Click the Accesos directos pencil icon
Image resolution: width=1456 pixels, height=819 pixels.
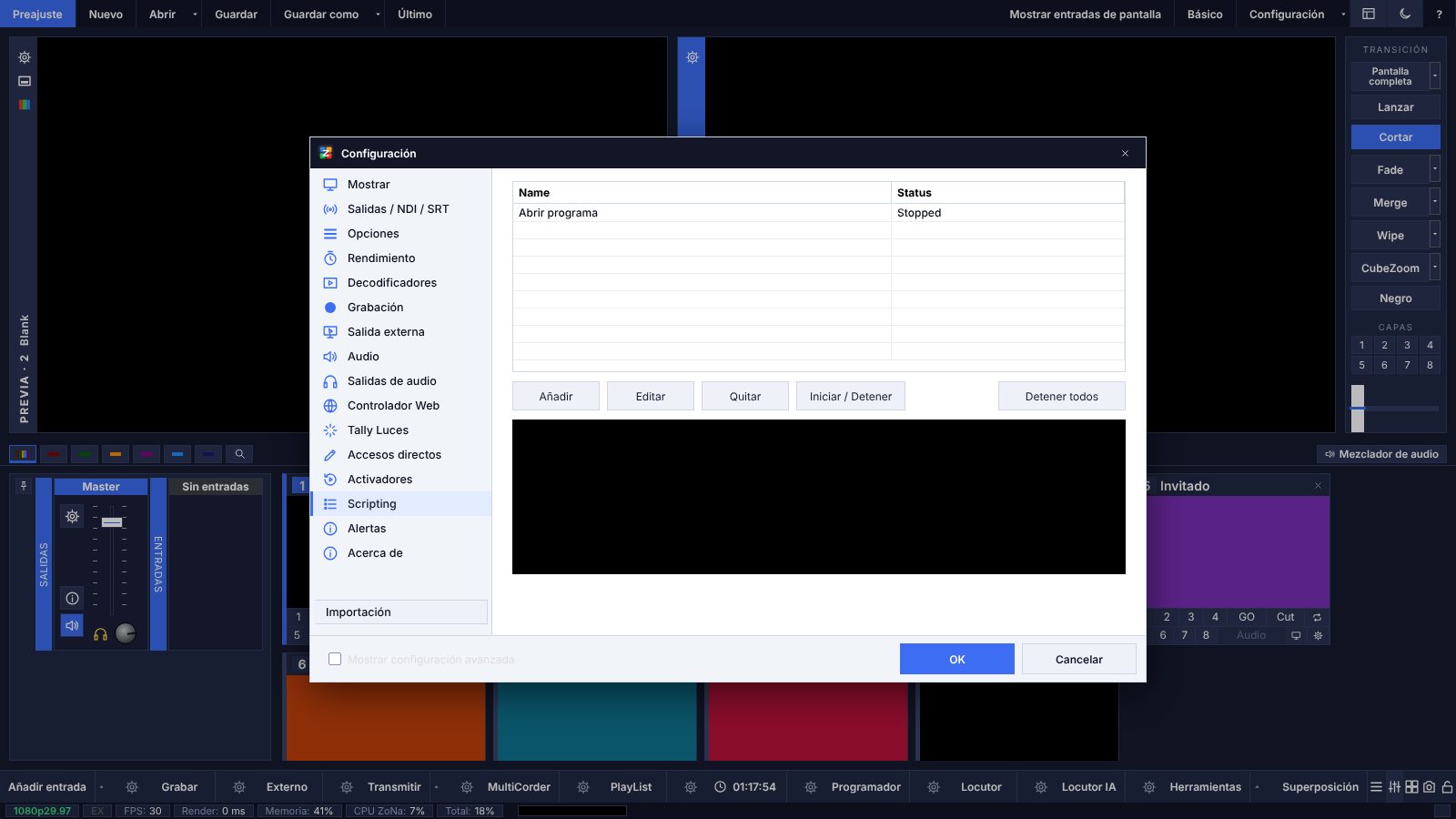coord(330,455)
